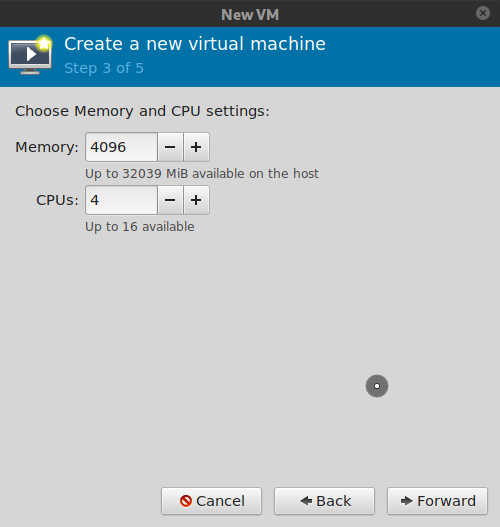Click the 'Create a new virtual machine' title
500x527 pixels.
[x=195, y=44]
